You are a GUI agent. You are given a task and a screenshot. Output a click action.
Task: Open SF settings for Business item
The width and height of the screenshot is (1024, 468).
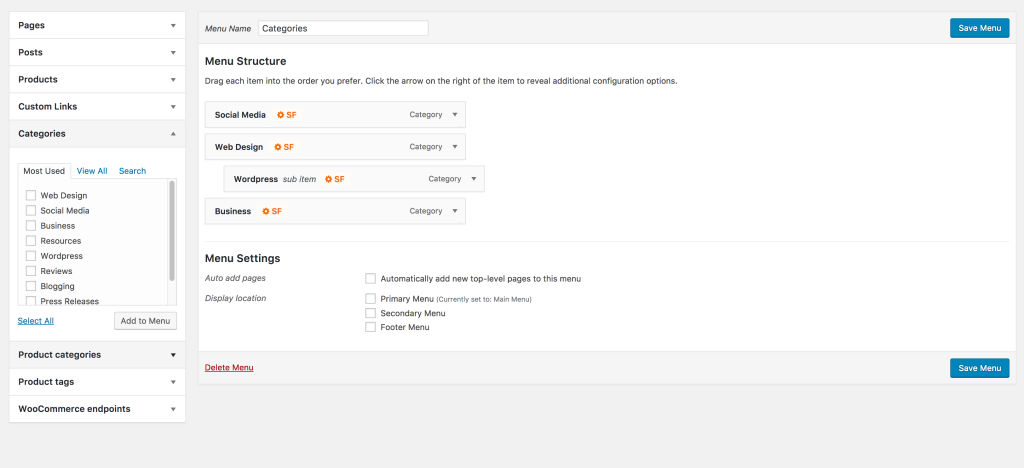coord(272,211)
